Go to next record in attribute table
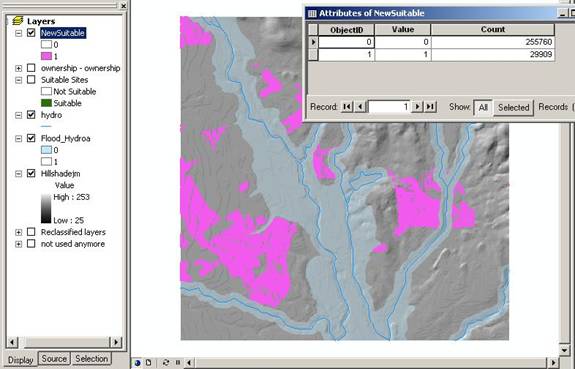The image size is (575, 369). coord(417,107)
